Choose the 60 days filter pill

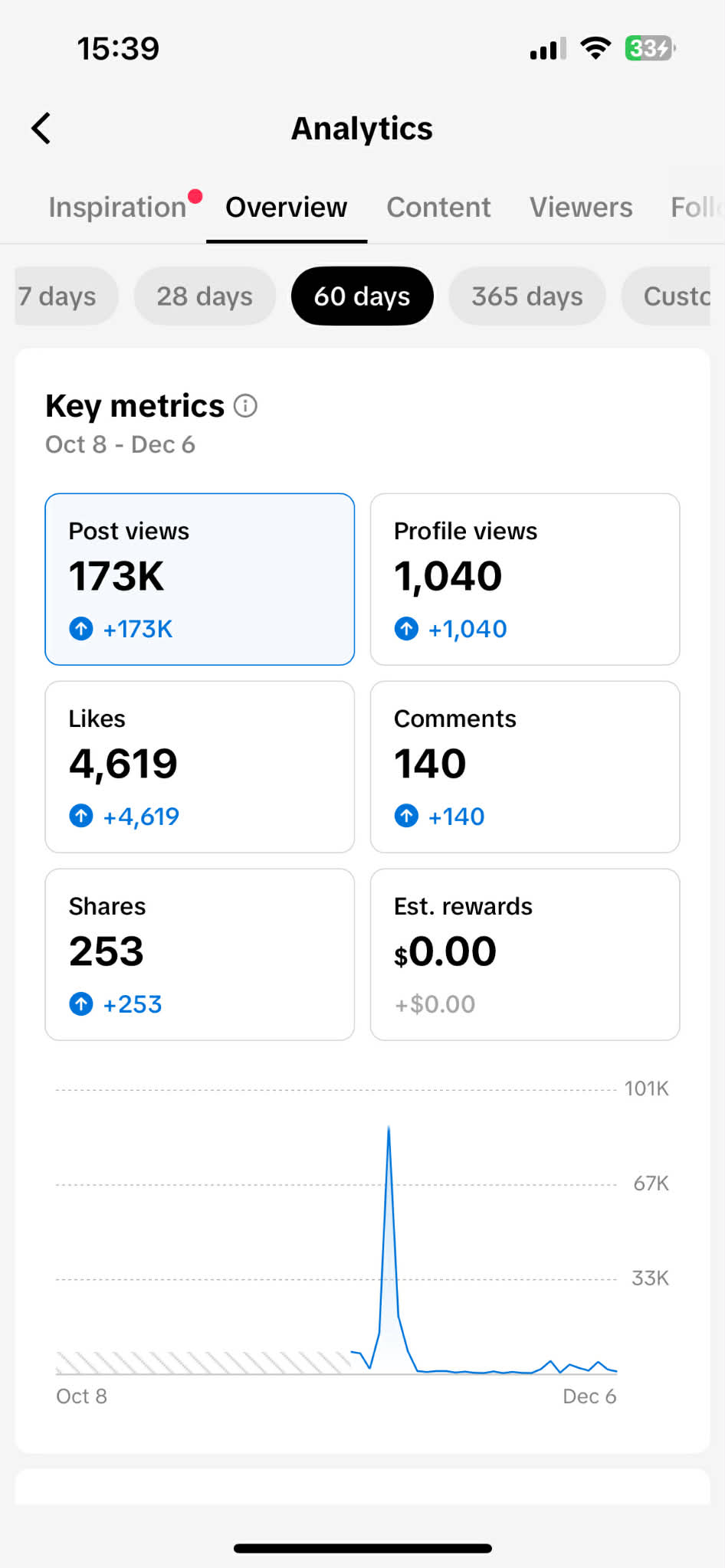pos(362,296)
